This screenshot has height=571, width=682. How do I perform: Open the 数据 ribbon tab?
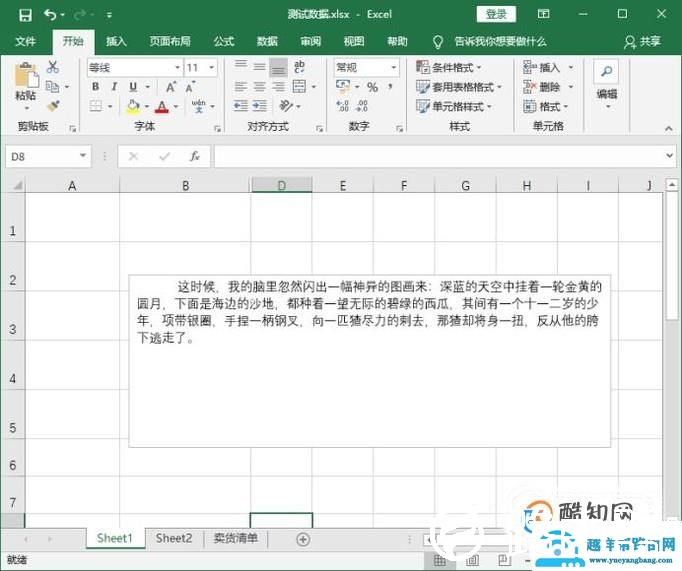click(267, 41)
